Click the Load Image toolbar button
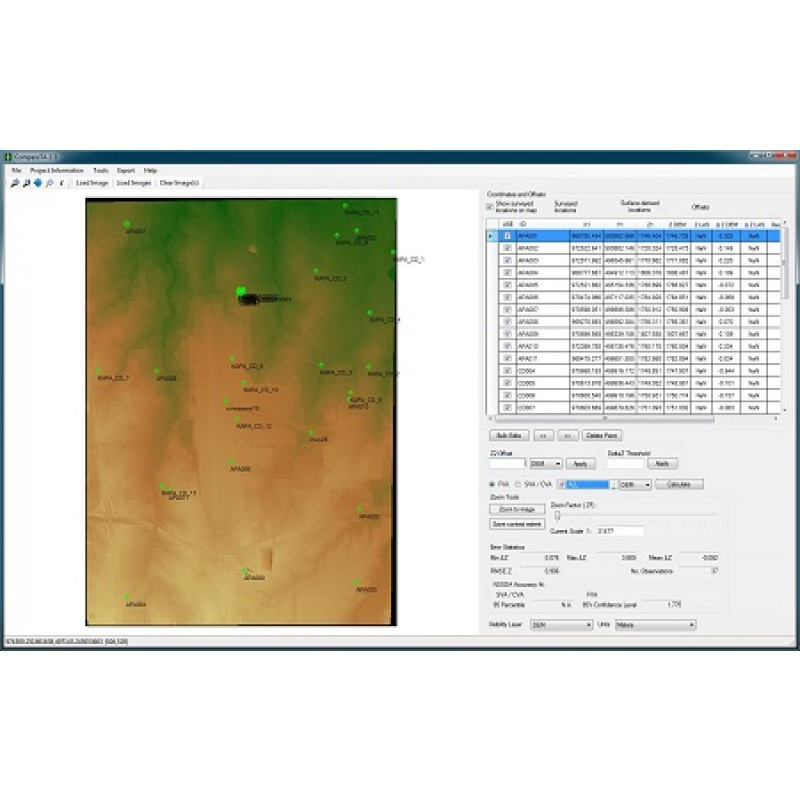This screenshot has width=800, height=800. pyautogui.click(x=92, y=183)
